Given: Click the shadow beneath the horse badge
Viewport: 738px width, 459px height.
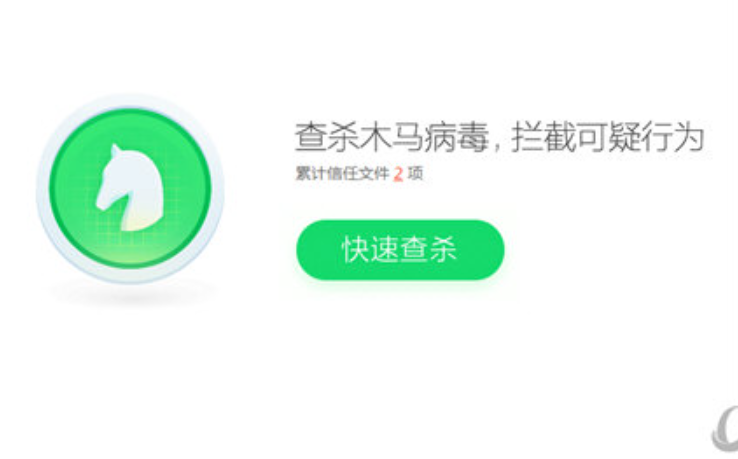Looking at the screenshot, I should [x=132, y=292].
